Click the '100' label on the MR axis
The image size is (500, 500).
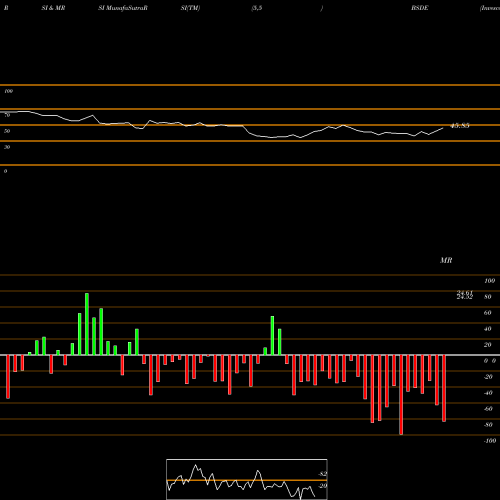coord(489,281)
